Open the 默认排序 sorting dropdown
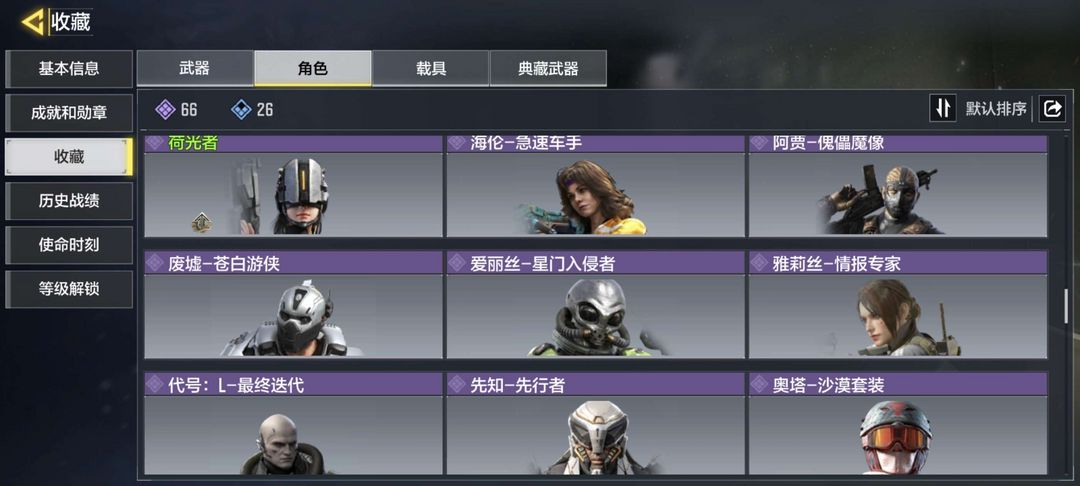Image resolution: width=1080 pixels, height=486 pixels. pyautogui.click(x=996, y=109)
